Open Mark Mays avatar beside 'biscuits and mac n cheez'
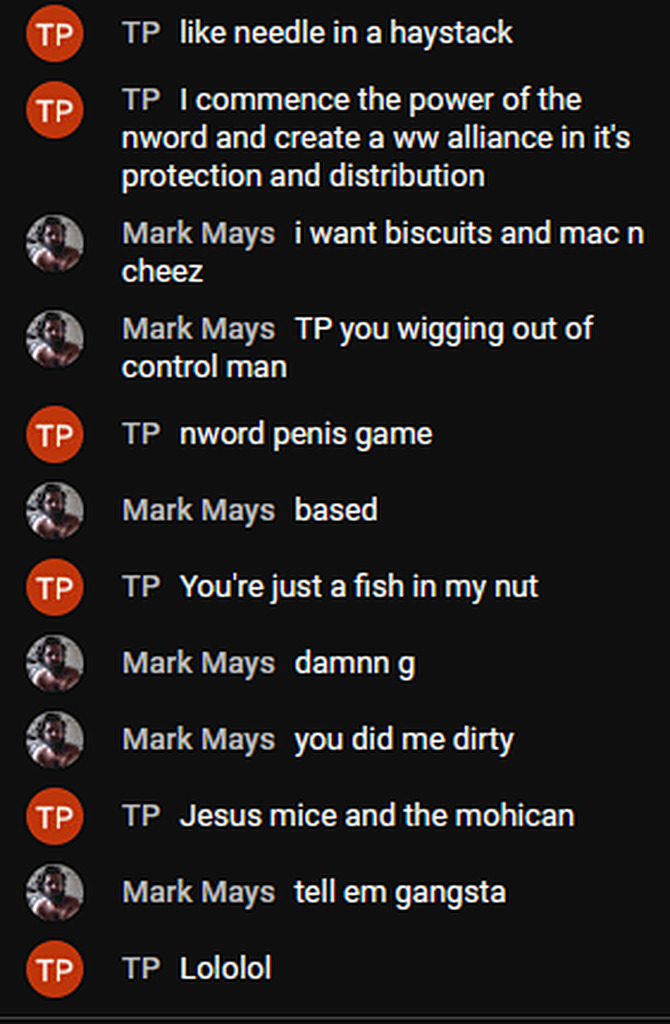670x1024 pixels. pos(55,244)
